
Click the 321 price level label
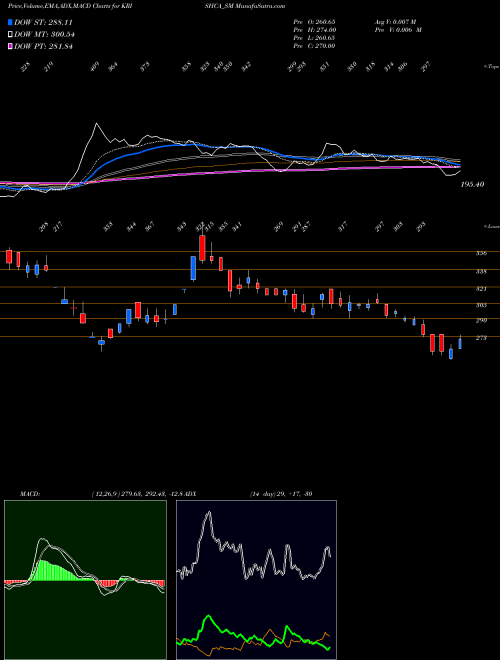(x=481, y=289)
